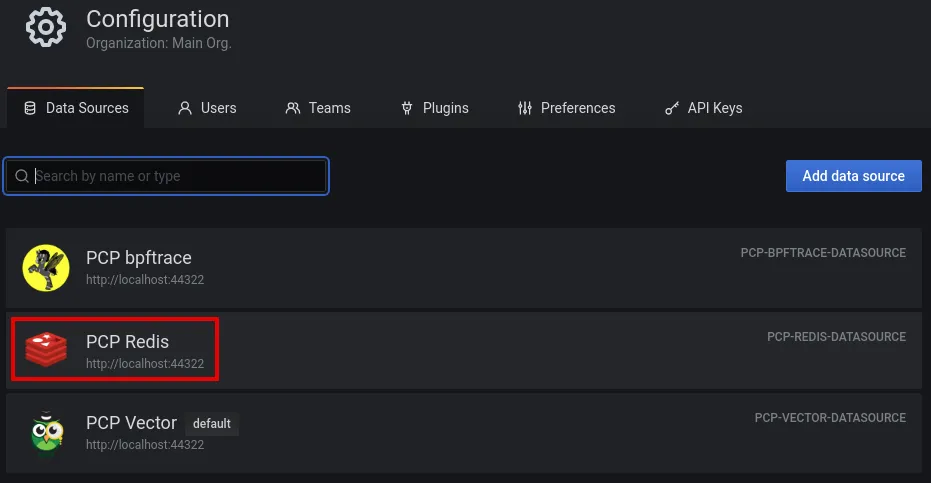Click the Configuration gear icon
Image resolution: width=931 pixels, height=483 pixels.
point(45,28)
